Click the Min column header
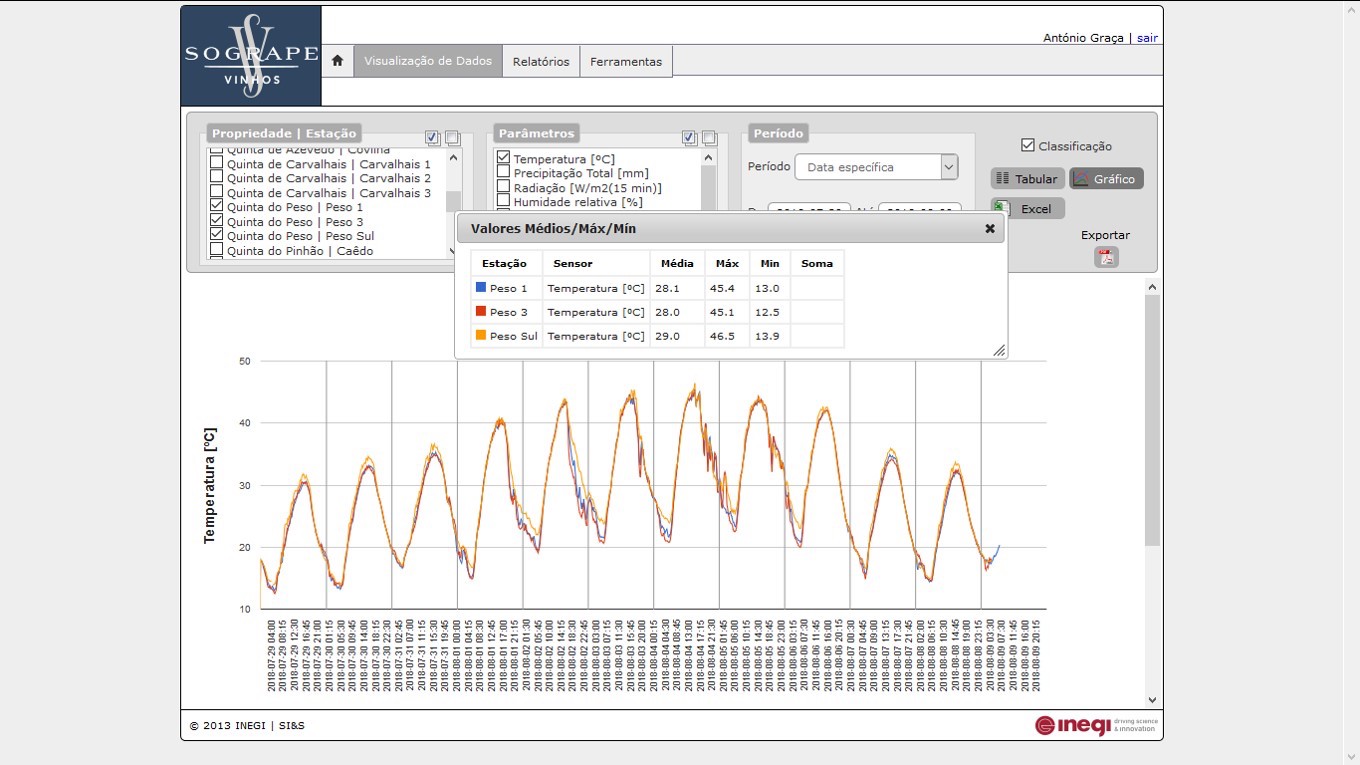Image resolution: width=1360 pixels, height=765 pixels. click(769, 263)
